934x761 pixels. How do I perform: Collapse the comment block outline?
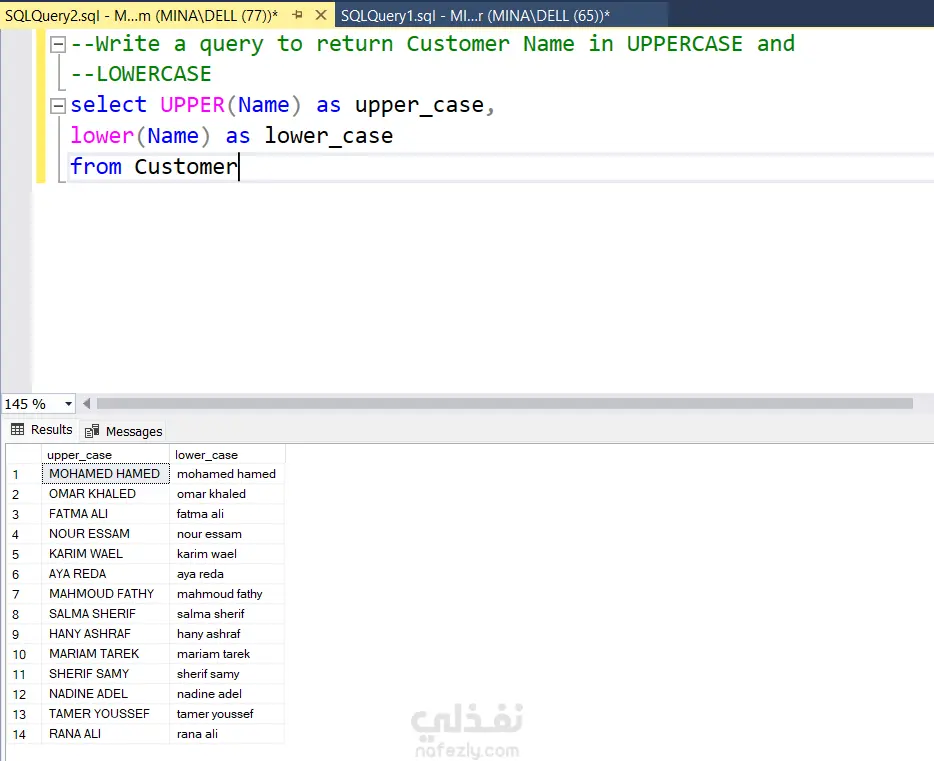pos(58,44)
